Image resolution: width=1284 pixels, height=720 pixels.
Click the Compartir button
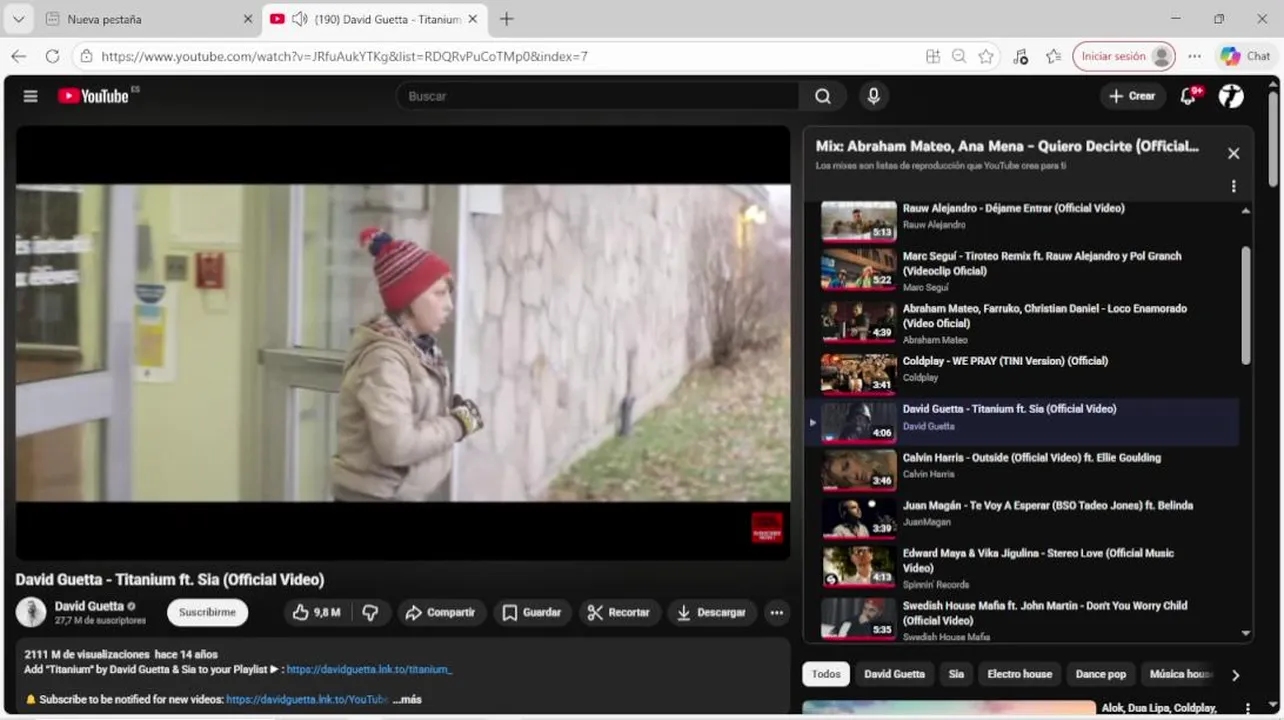[441, 613]
